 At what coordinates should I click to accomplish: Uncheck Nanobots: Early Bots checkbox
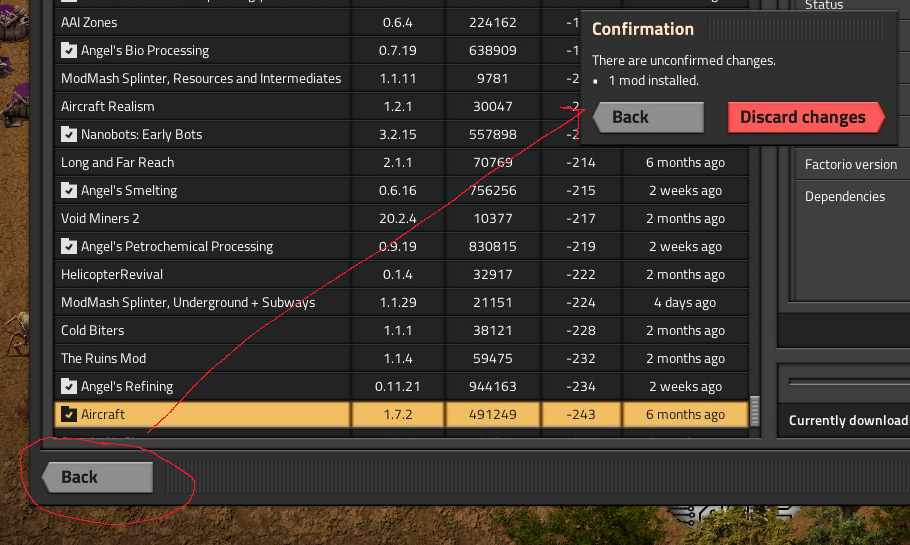[69, 134]
